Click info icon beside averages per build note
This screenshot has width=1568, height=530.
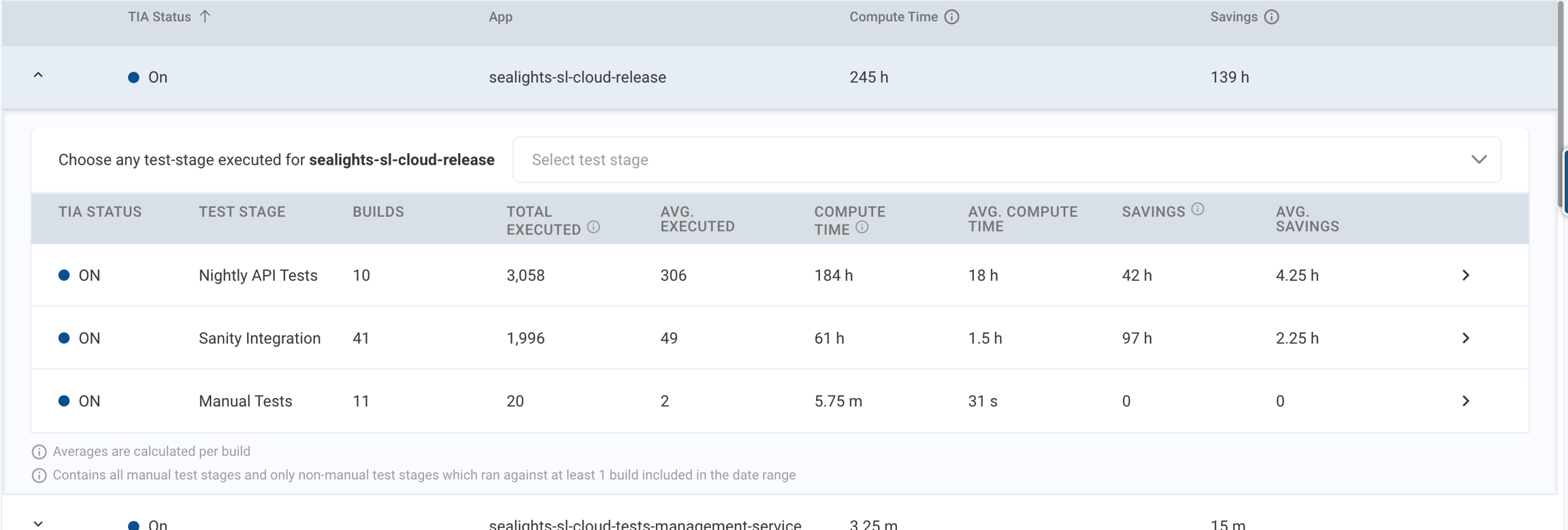click(39, 452)
